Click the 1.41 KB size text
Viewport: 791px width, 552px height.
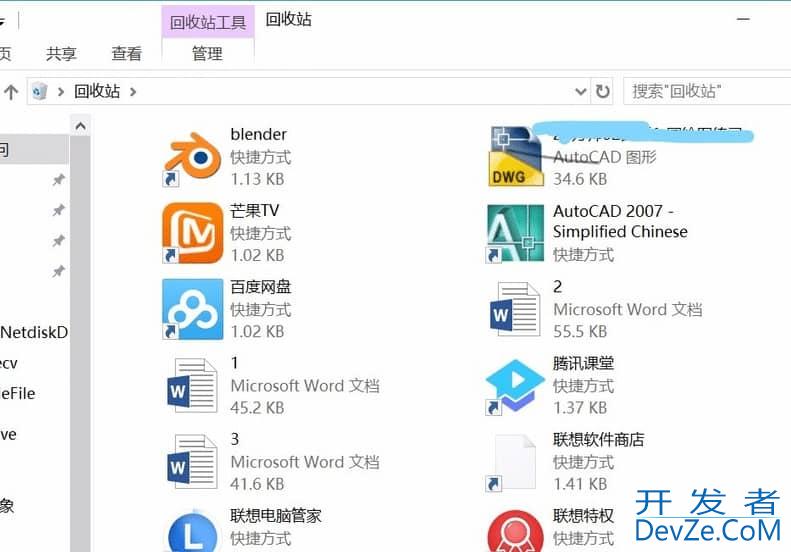click(x=580, y=484)
